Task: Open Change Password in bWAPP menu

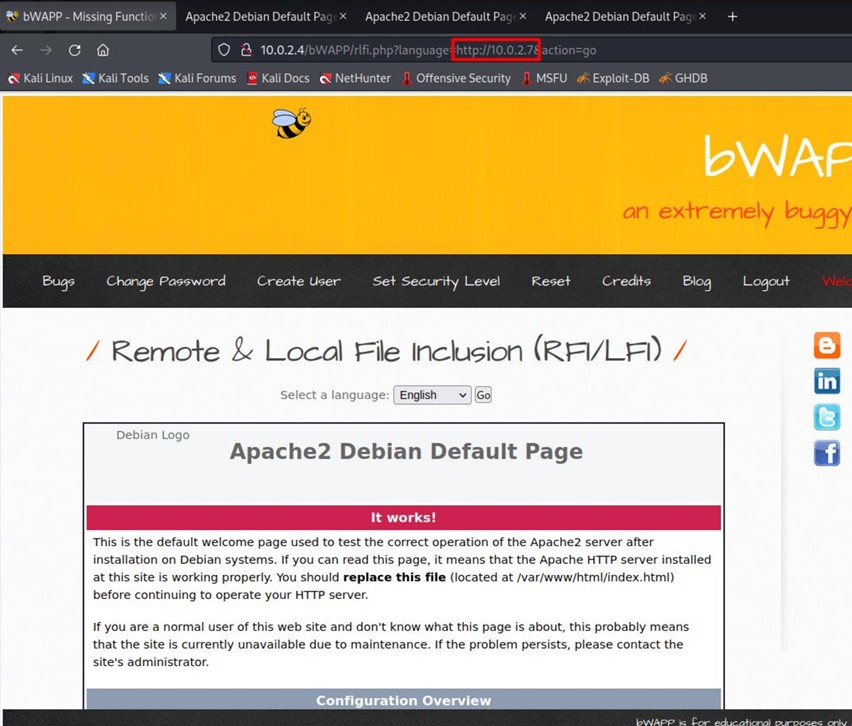Action: coord(166,281)
